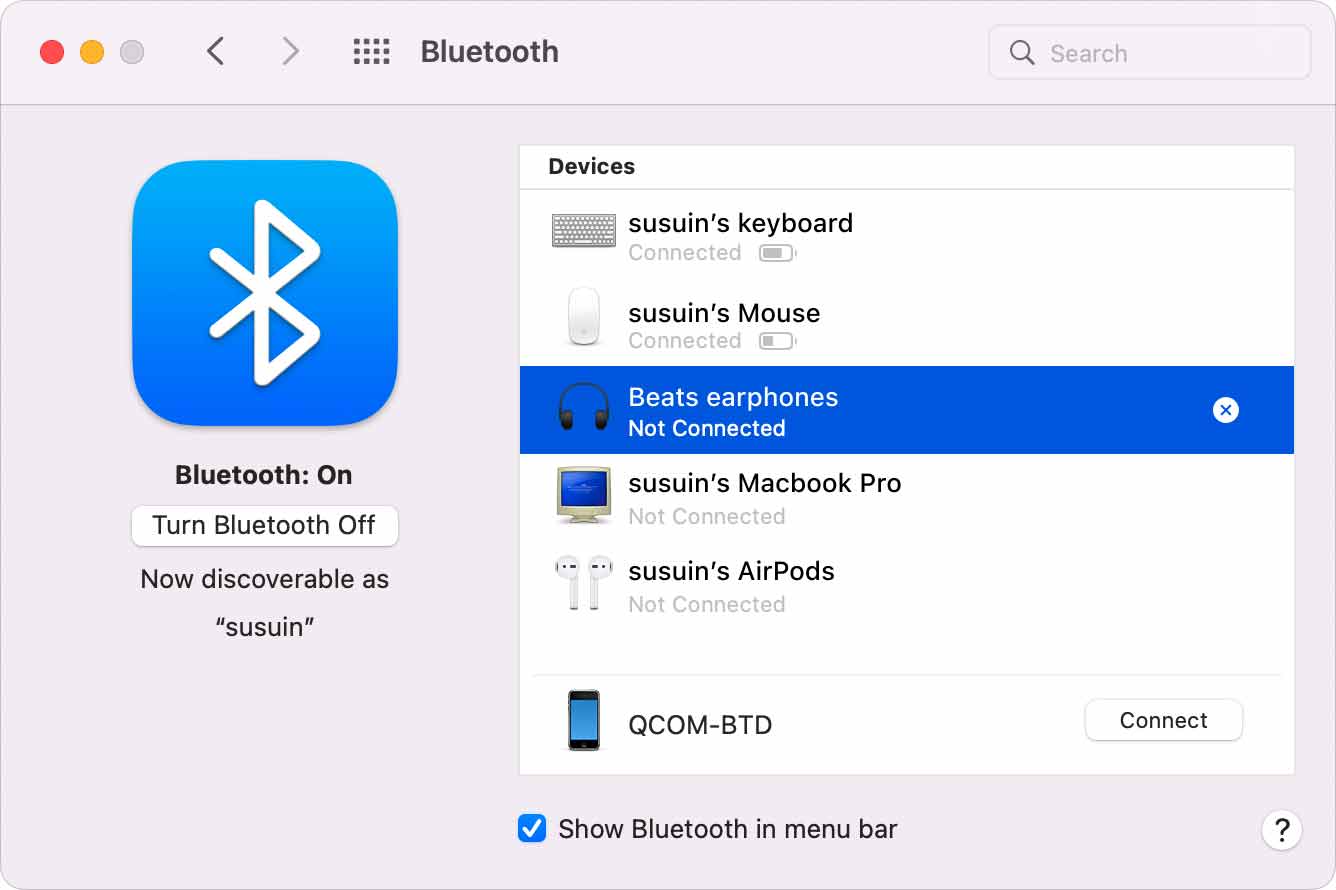Click Not Connected under AirPods
This screenshot has height=890, width=1336.
tap(707, 605)
